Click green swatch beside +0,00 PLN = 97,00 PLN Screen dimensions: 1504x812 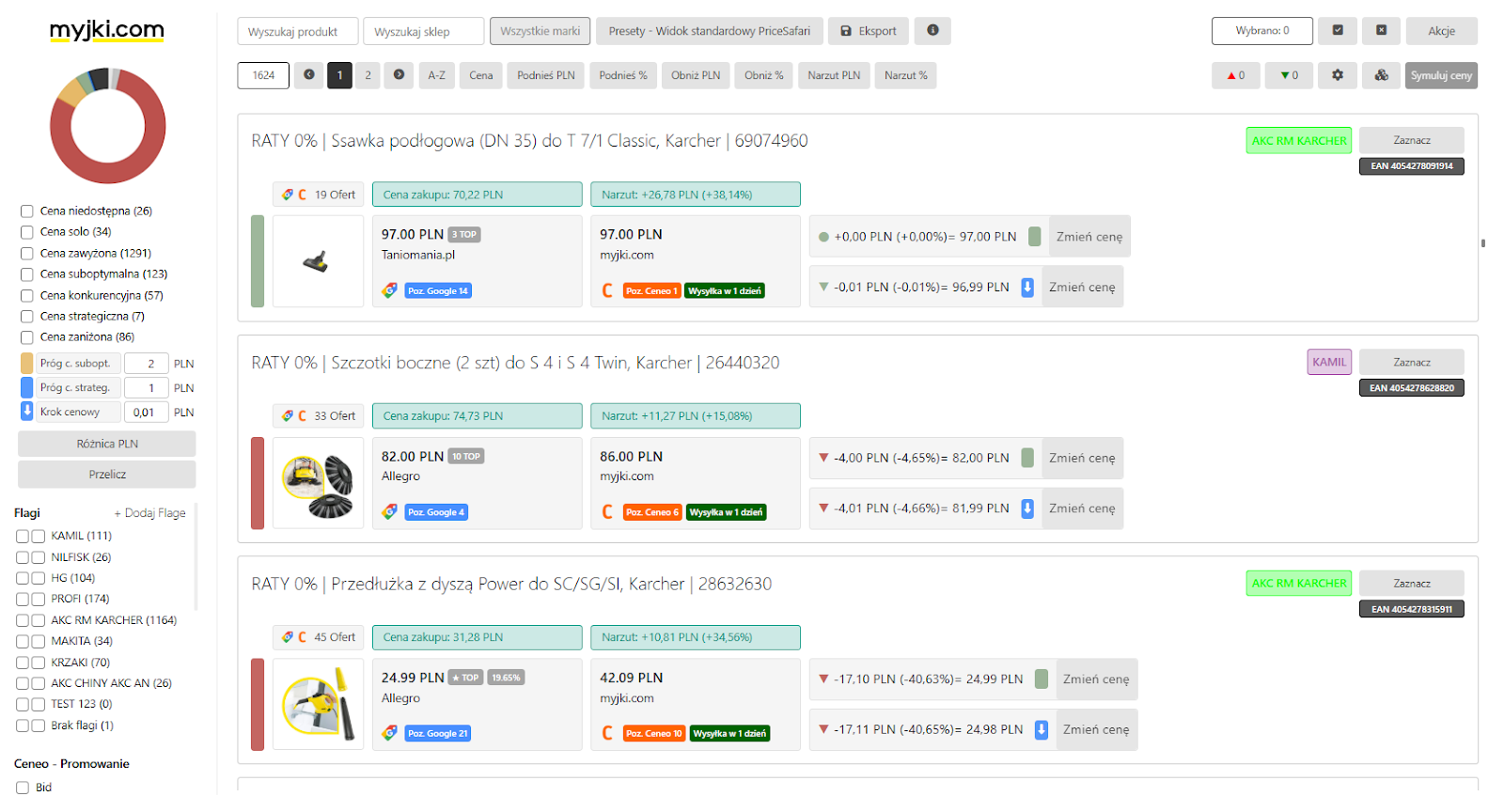[x=1034, y=237]
